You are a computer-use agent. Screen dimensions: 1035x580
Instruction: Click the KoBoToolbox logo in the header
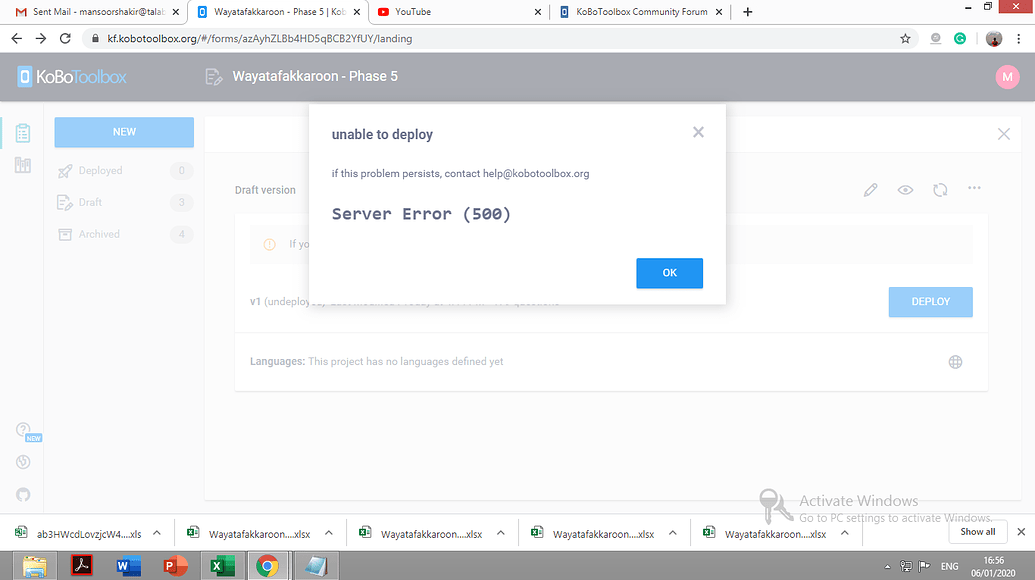tap(70, 76)
